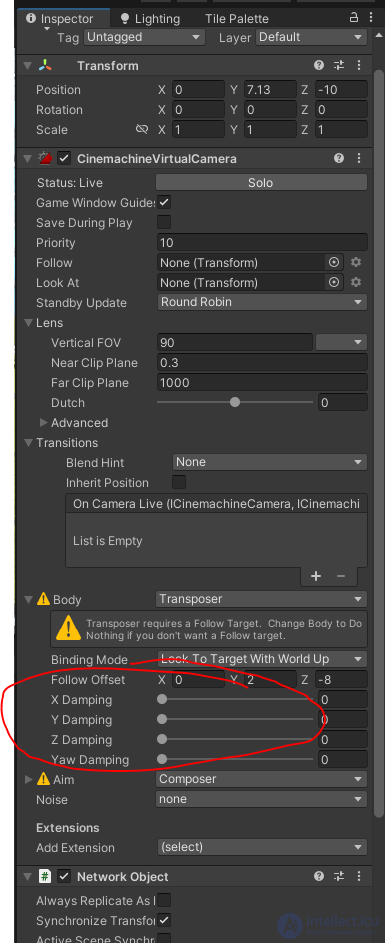Image resolution: width=385 pixels, height=943 pixels.
Task: Adjust the Y Damping slider
Action: tap(235, 719)
